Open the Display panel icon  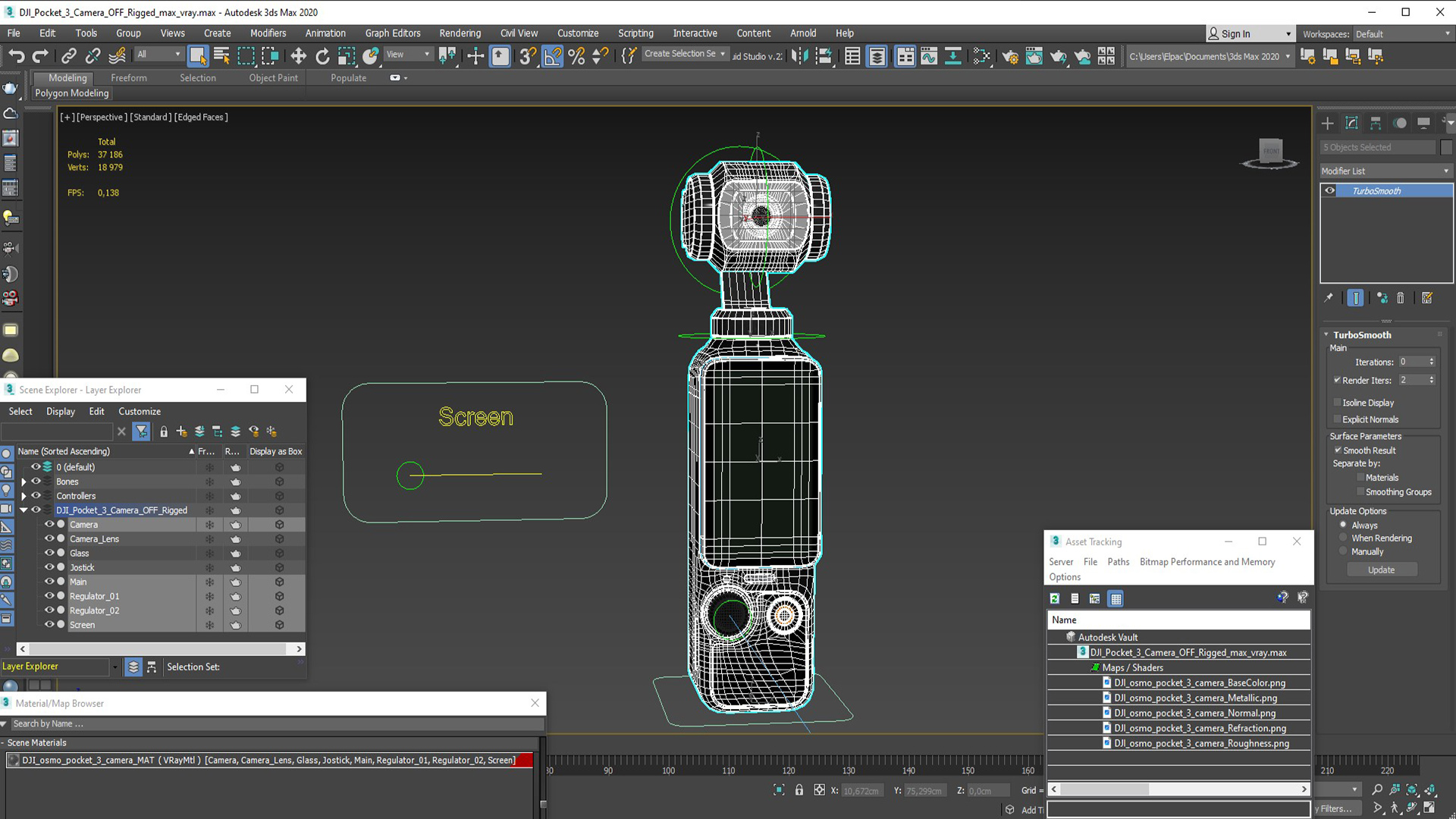1424,123
